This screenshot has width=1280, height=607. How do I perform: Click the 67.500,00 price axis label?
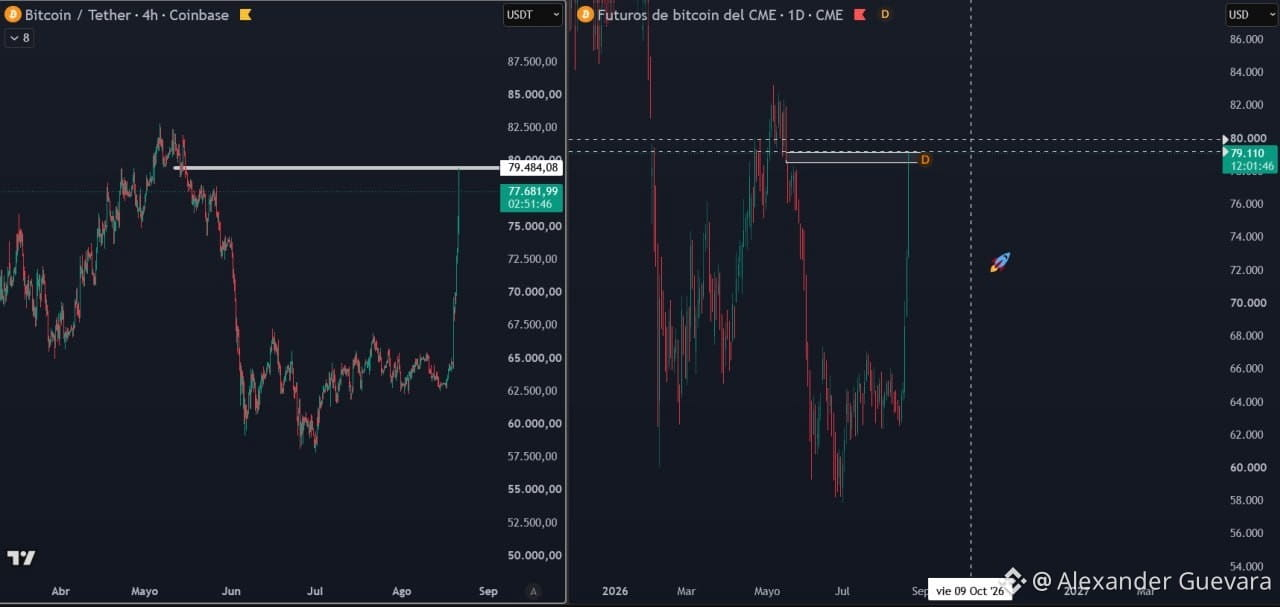(x=534, y=325)
